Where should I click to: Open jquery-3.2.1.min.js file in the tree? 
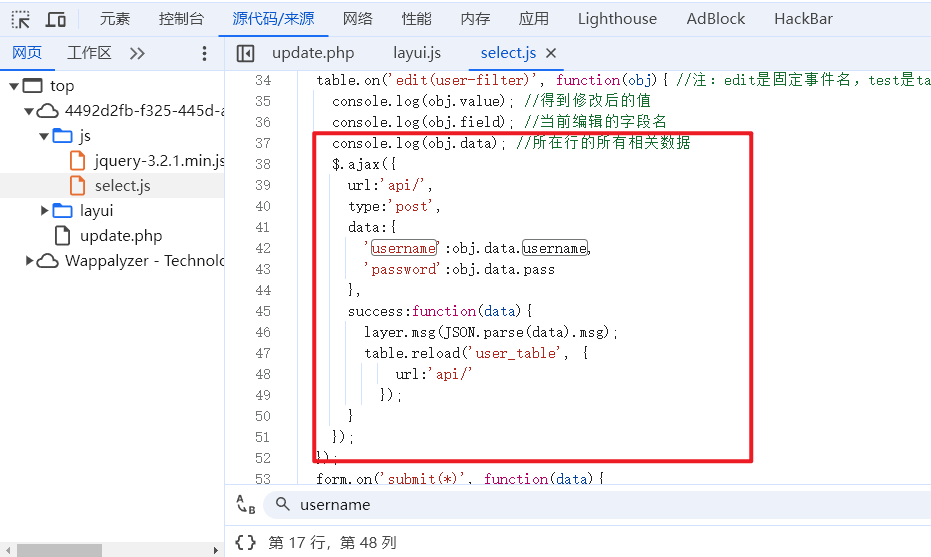158,160
